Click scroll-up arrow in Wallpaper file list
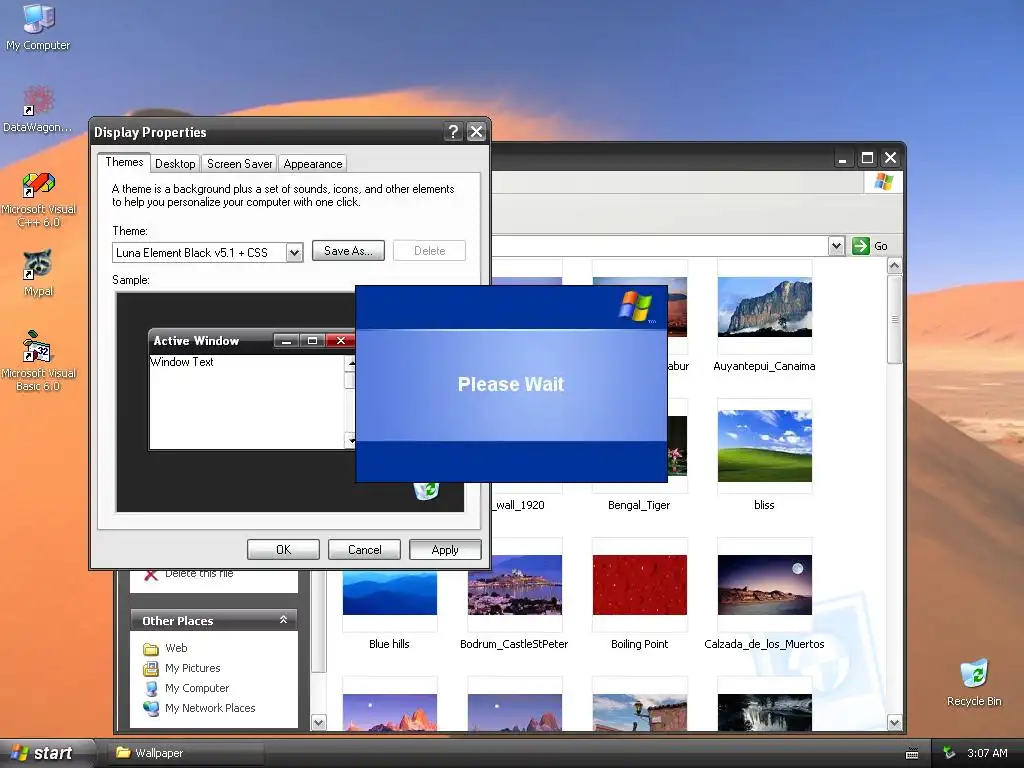 [x=895, y=266]
